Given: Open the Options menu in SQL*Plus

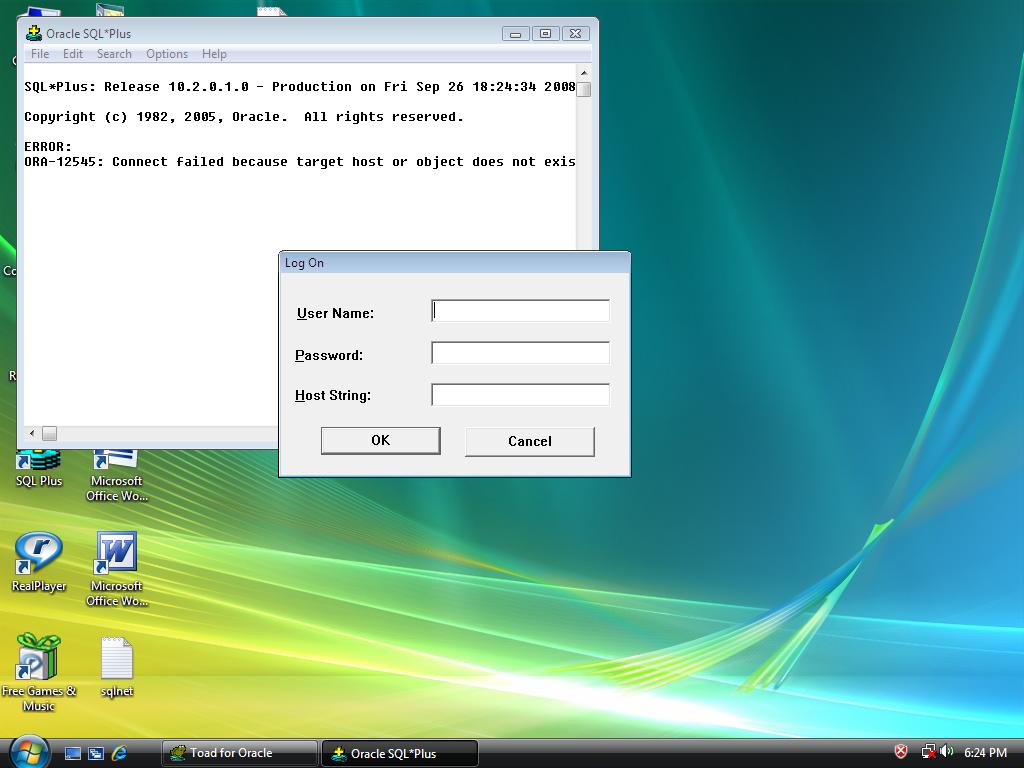Looking at the screenshot, I should tap(167, 54).
